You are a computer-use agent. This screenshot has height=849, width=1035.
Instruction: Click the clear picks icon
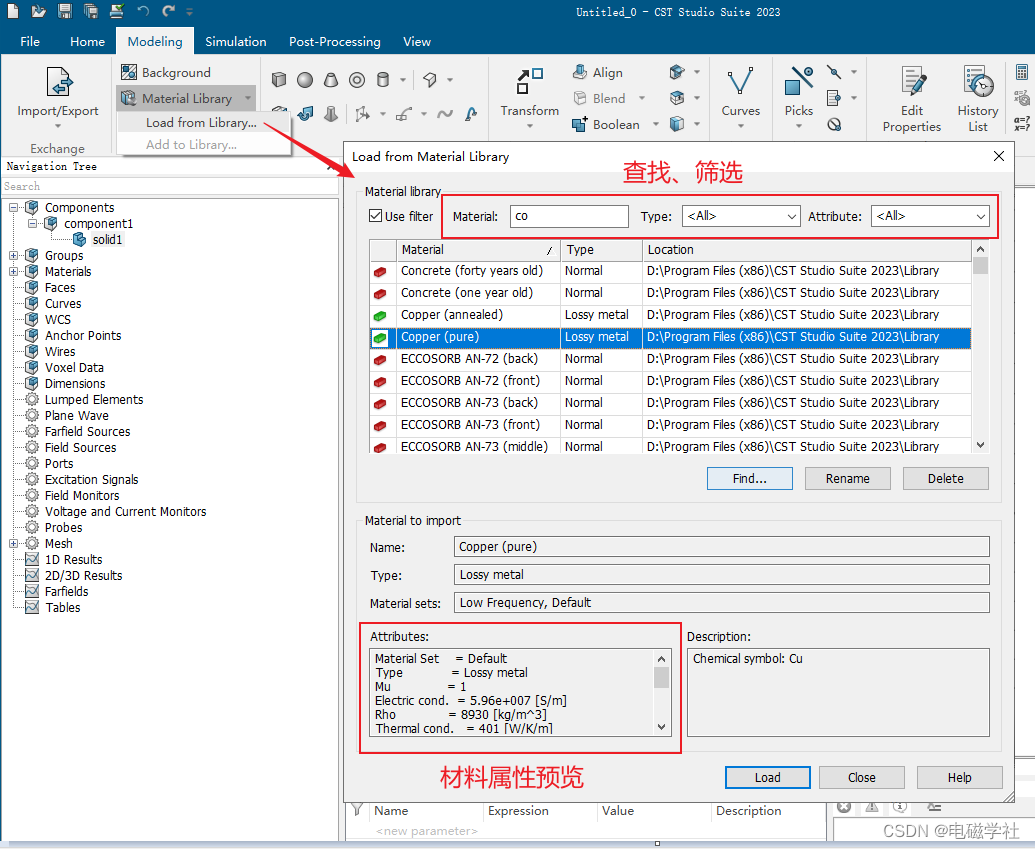click(x=834, y=124)
